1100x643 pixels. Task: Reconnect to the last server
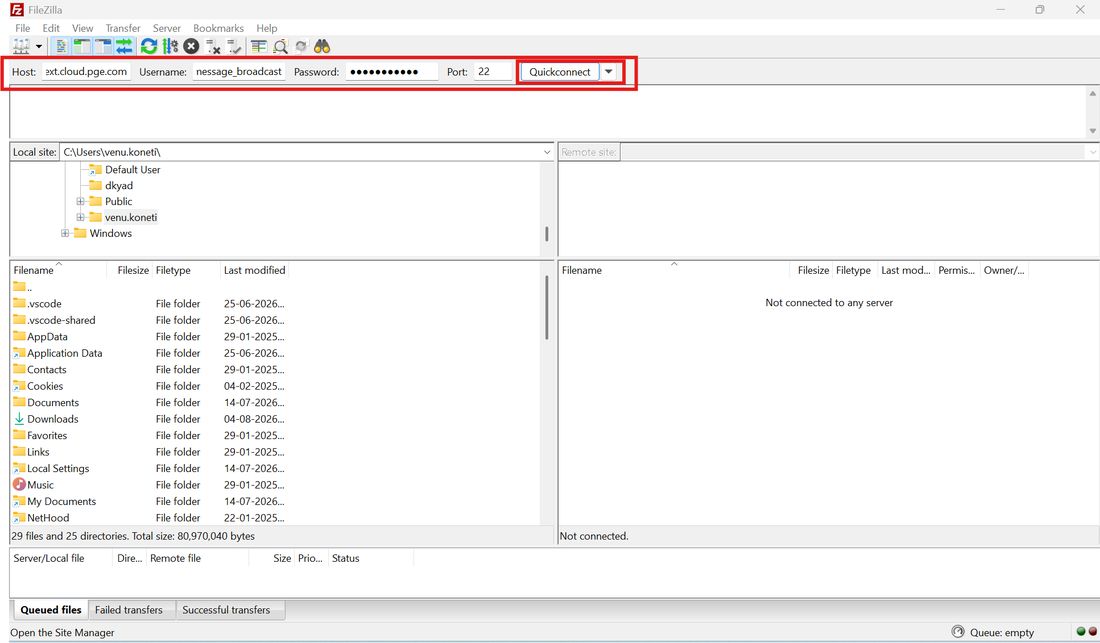234,46
